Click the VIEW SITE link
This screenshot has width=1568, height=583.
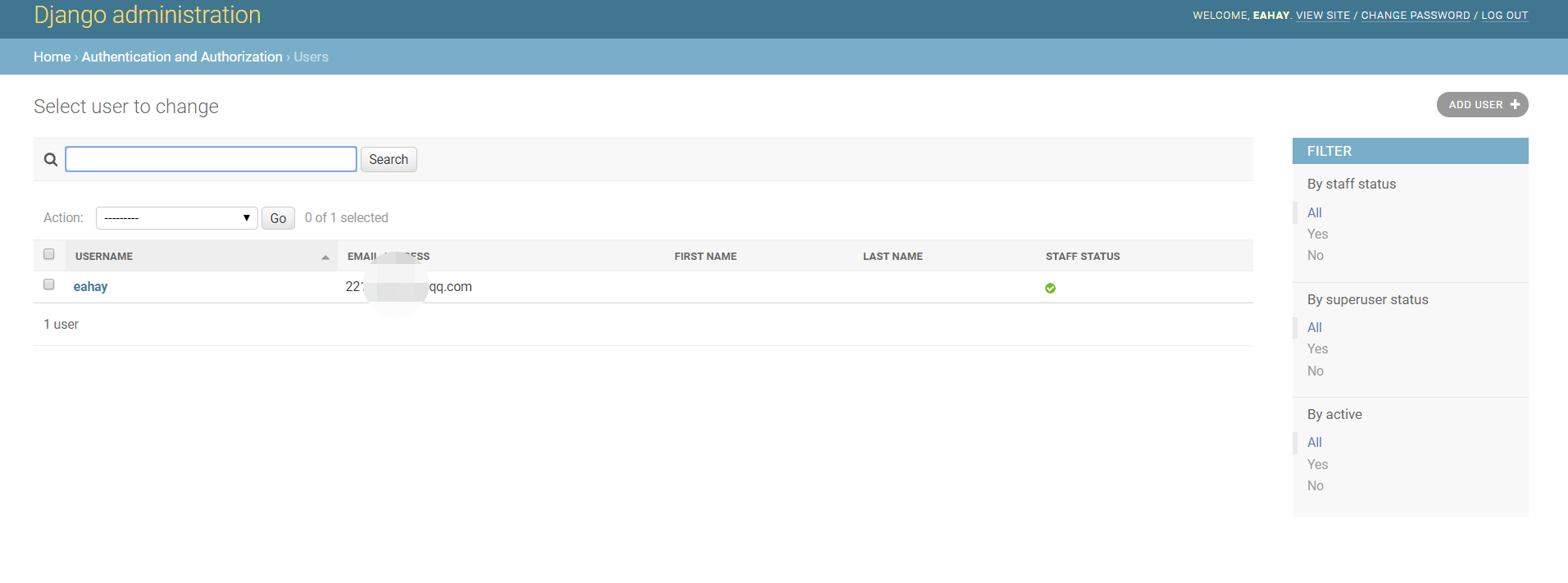1323,16
